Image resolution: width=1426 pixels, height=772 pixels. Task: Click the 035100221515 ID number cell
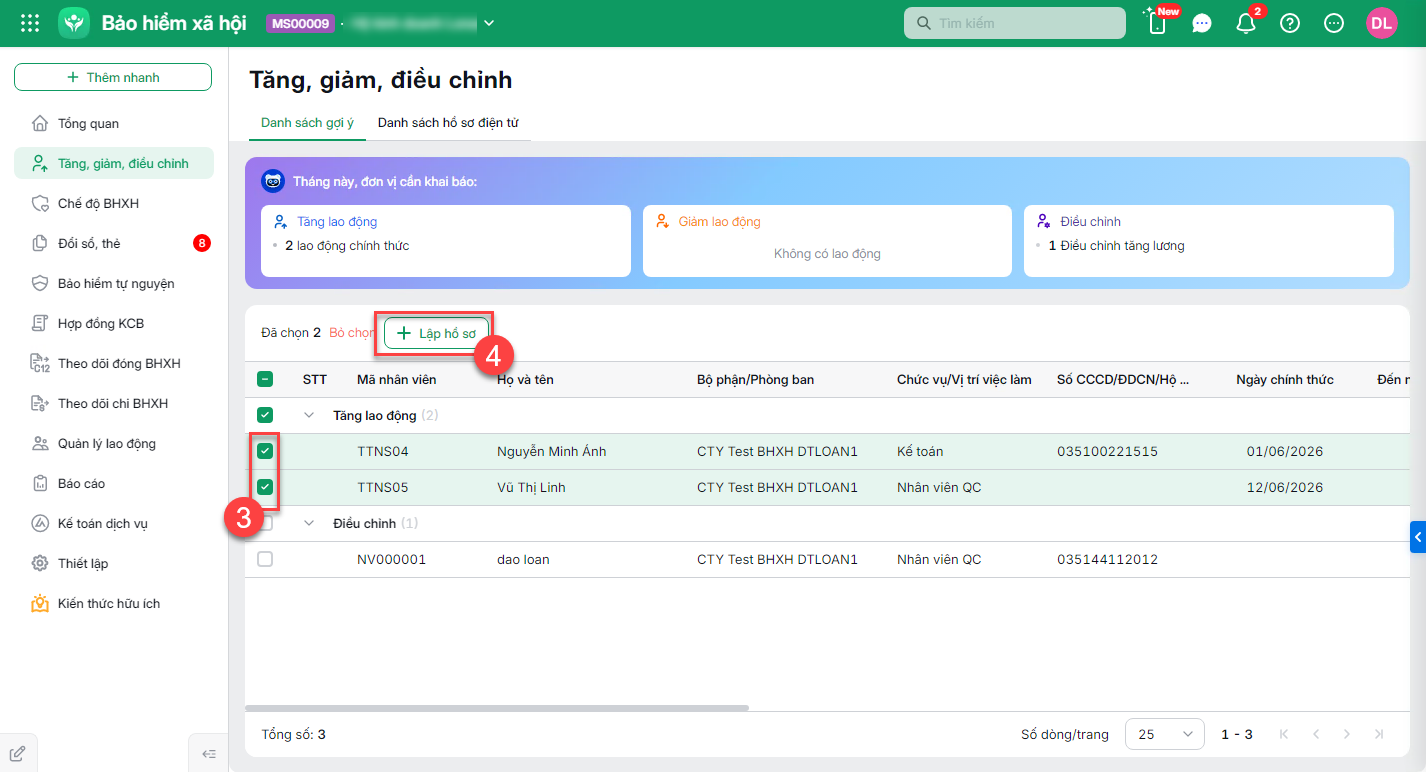pyautogui.click(x=1107, y=451)
